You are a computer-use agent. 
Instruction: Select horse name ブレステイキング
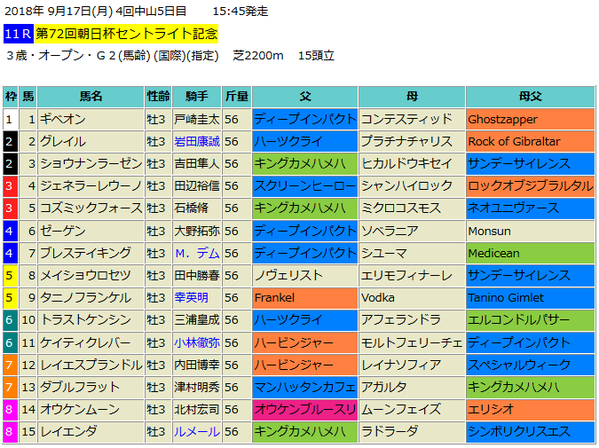(86, 253)
